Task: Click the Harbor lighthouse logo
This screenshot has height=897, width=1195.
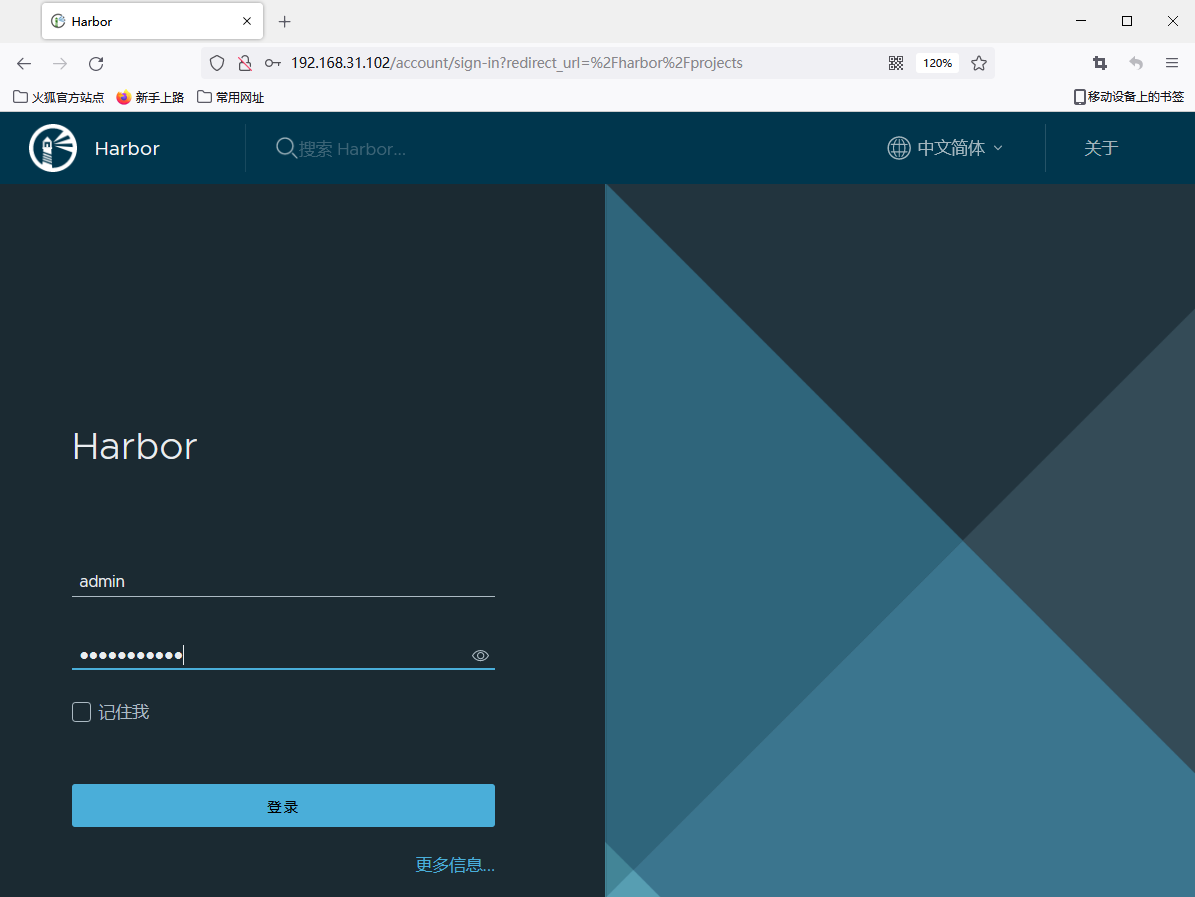Action: pos(53,148)
